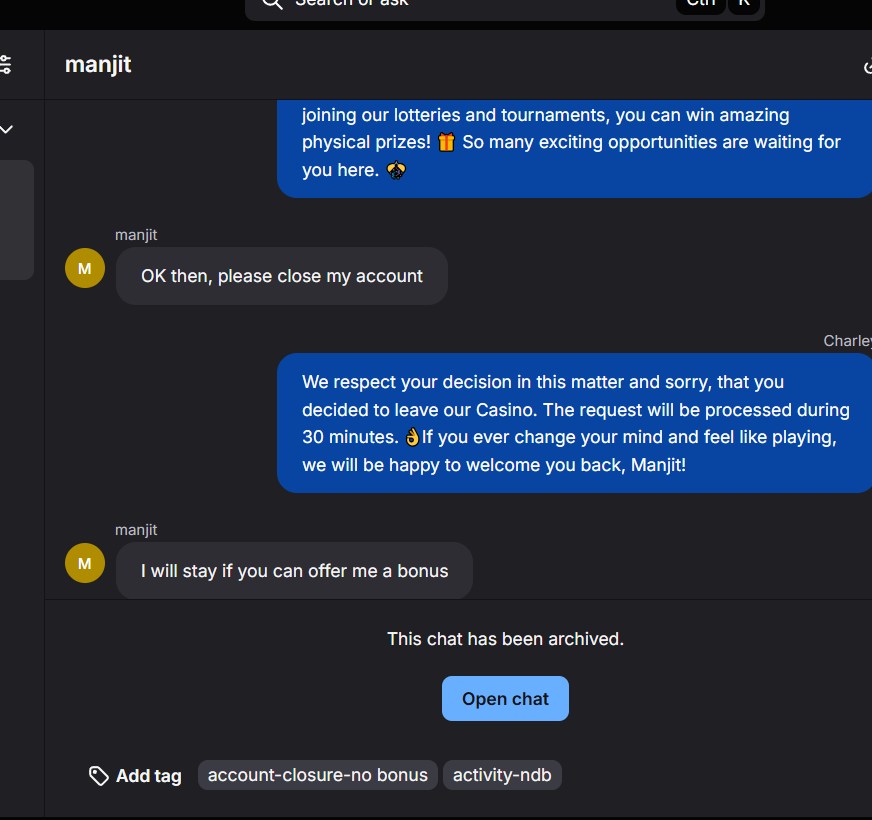Click the K shortcut key badge
The width and height of the screenshot is (872, 820).
744,4
